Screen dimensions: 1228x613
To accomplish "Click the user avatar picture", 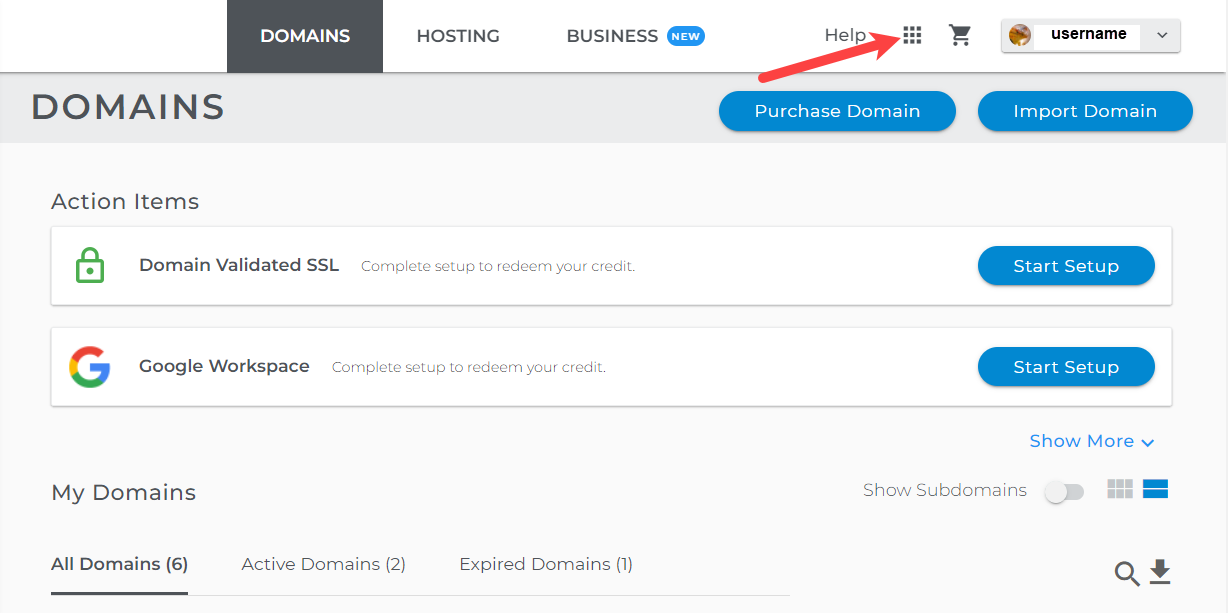I will pyautogui.click(x=1020, y=35).
